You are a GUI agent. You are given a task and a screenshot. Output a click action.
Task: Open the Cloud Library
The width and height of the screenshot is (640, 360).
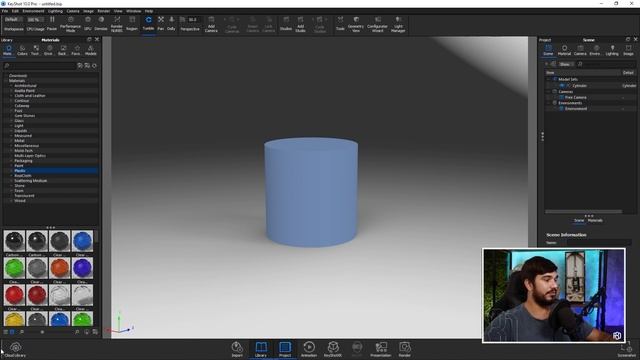[16, 350]
